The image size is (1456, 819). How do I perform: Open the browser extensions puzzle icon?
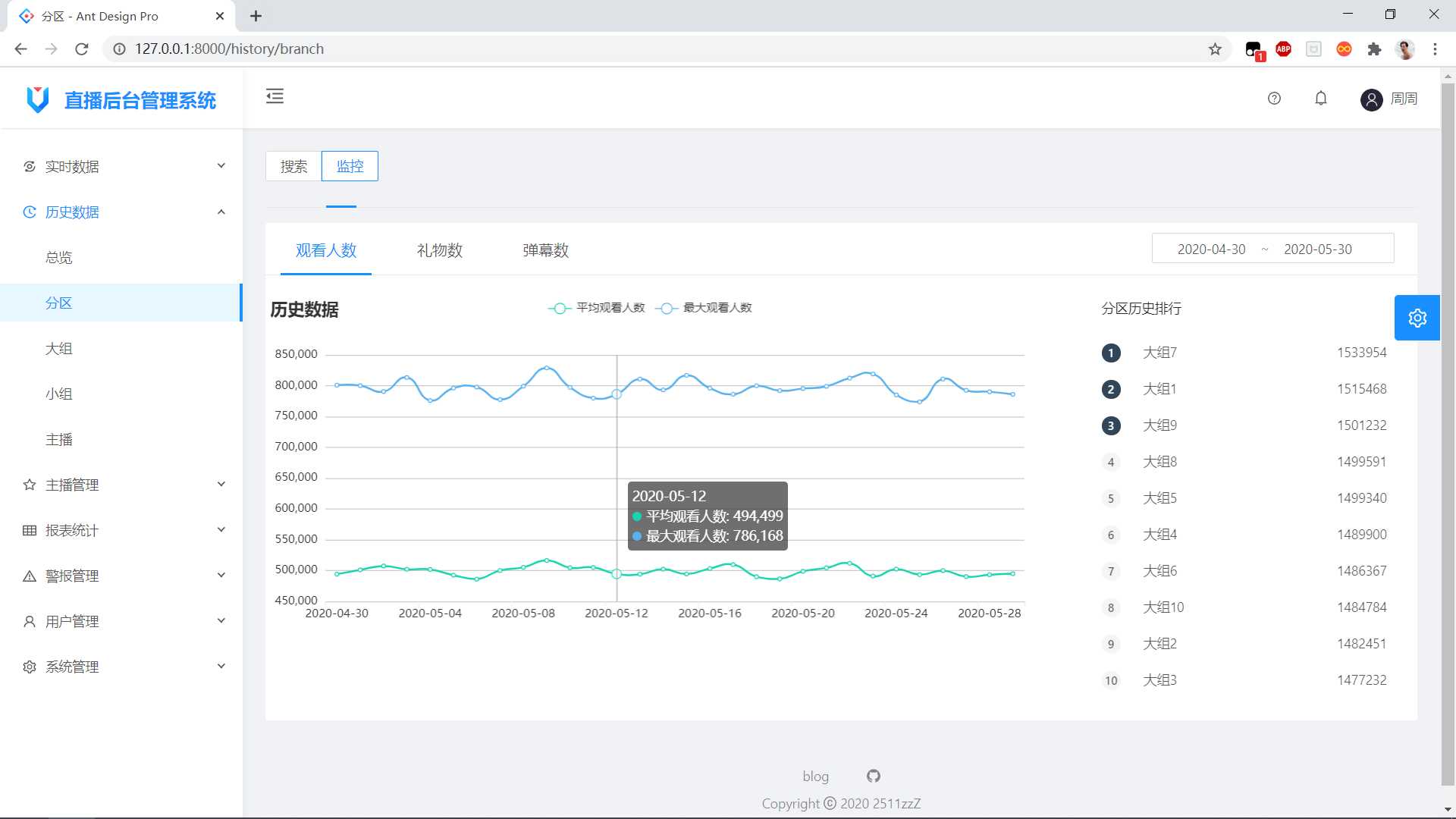(1374, 49)
